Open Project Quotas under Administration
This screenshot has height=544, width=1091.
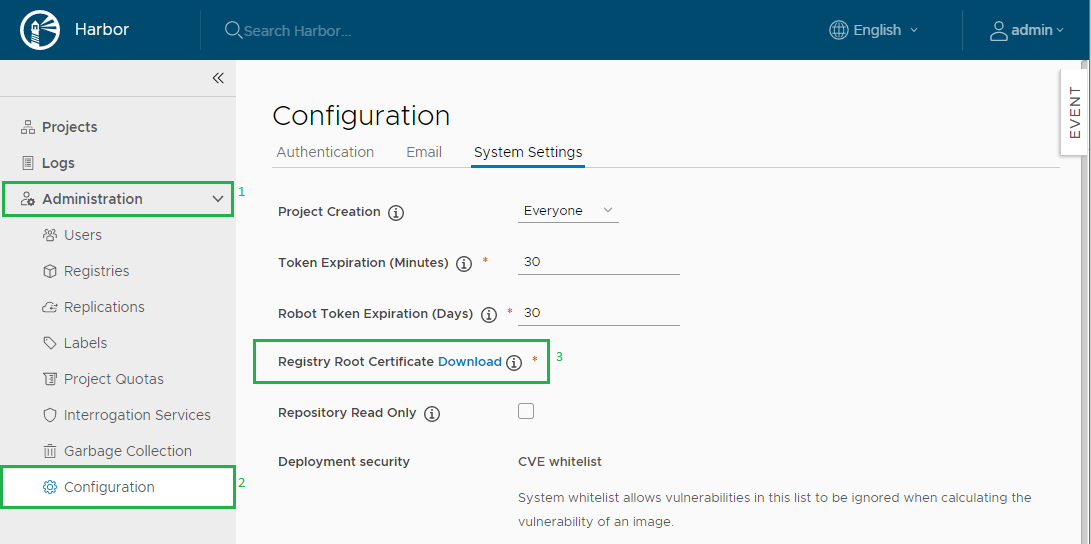coord(114,379)
